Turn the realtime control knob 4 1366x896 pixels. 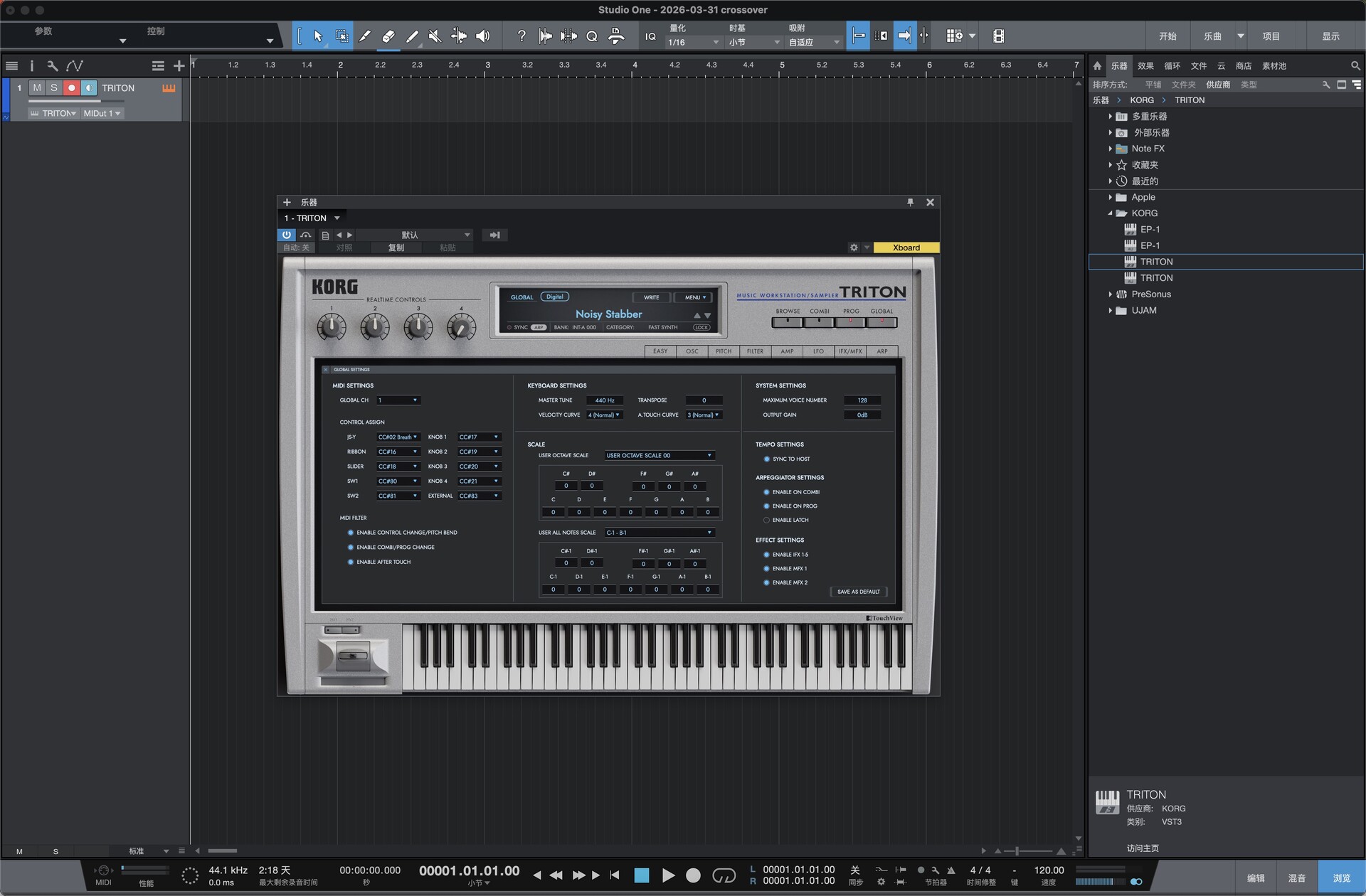pyautogui.click(x=460, y=326)
